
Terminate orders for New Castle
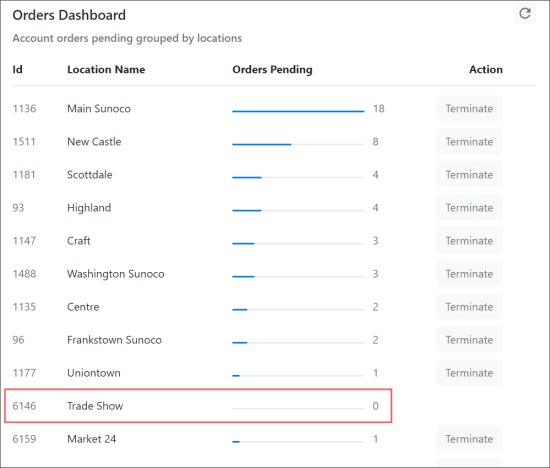pos(469,141)
